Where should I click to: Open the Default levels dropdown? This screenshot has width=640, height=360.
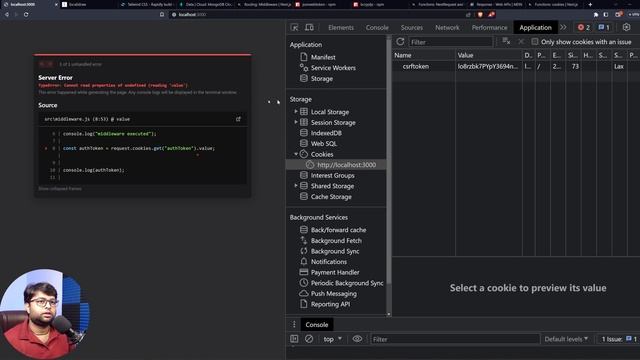567,339
